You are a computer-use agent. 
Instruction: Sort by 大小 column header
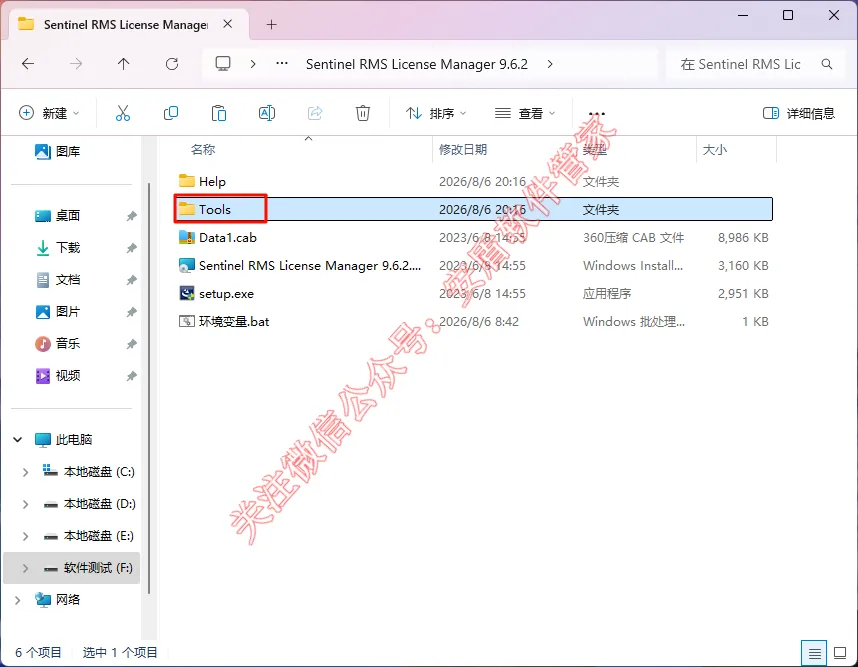coord(715,149)
